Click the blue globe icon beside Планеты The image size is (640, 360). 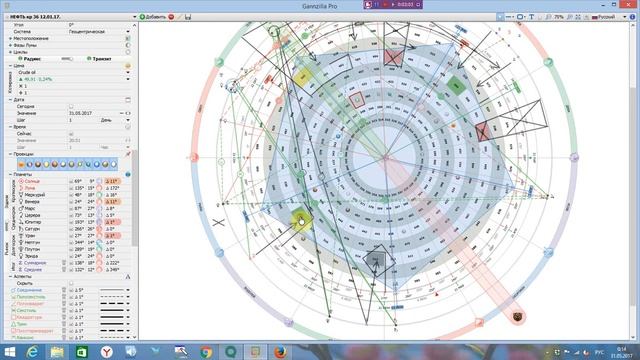point(128,174)
